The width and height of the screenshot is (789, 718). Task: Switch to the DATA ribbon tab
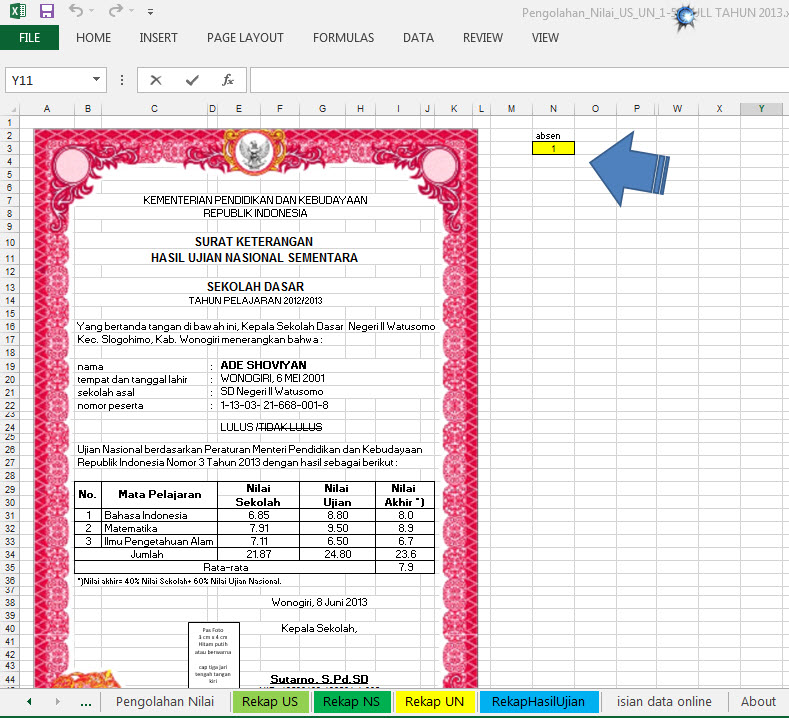(x=418, y=38)
